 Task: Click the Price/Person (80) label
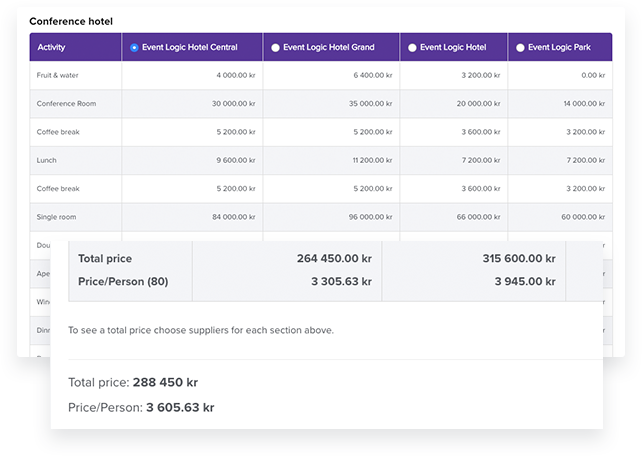[x=123, y=282]
